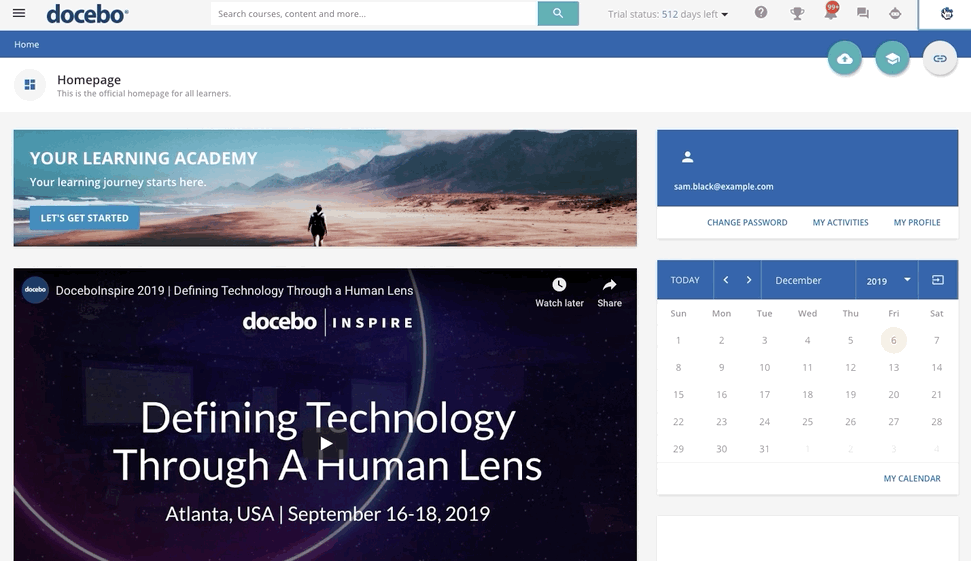Click the Watch later clock icon
Viewport: 971px width, 561px height.
click(x=559, y=285)
